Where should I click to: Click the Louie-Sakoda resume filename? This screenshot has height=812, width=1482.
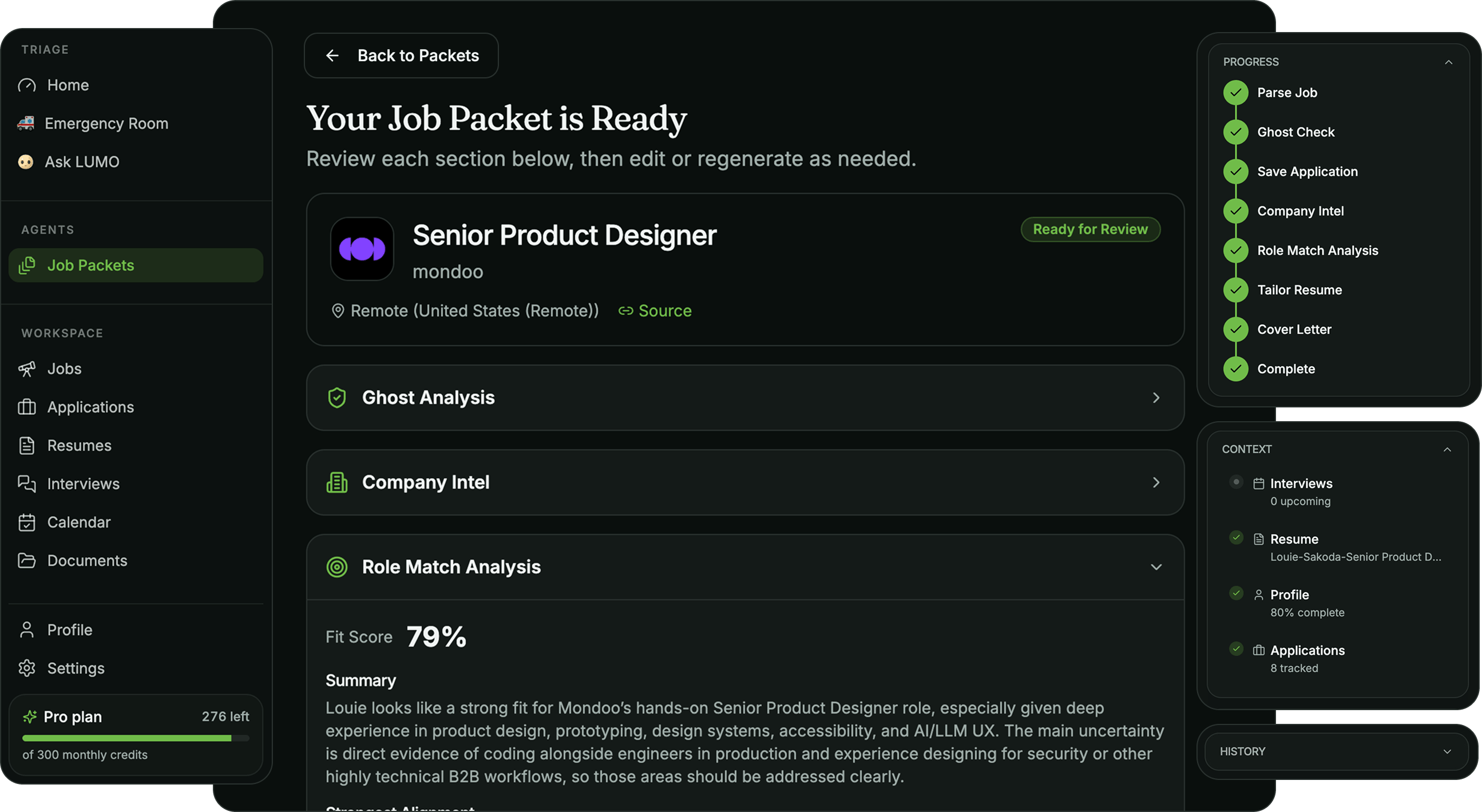1356,557
